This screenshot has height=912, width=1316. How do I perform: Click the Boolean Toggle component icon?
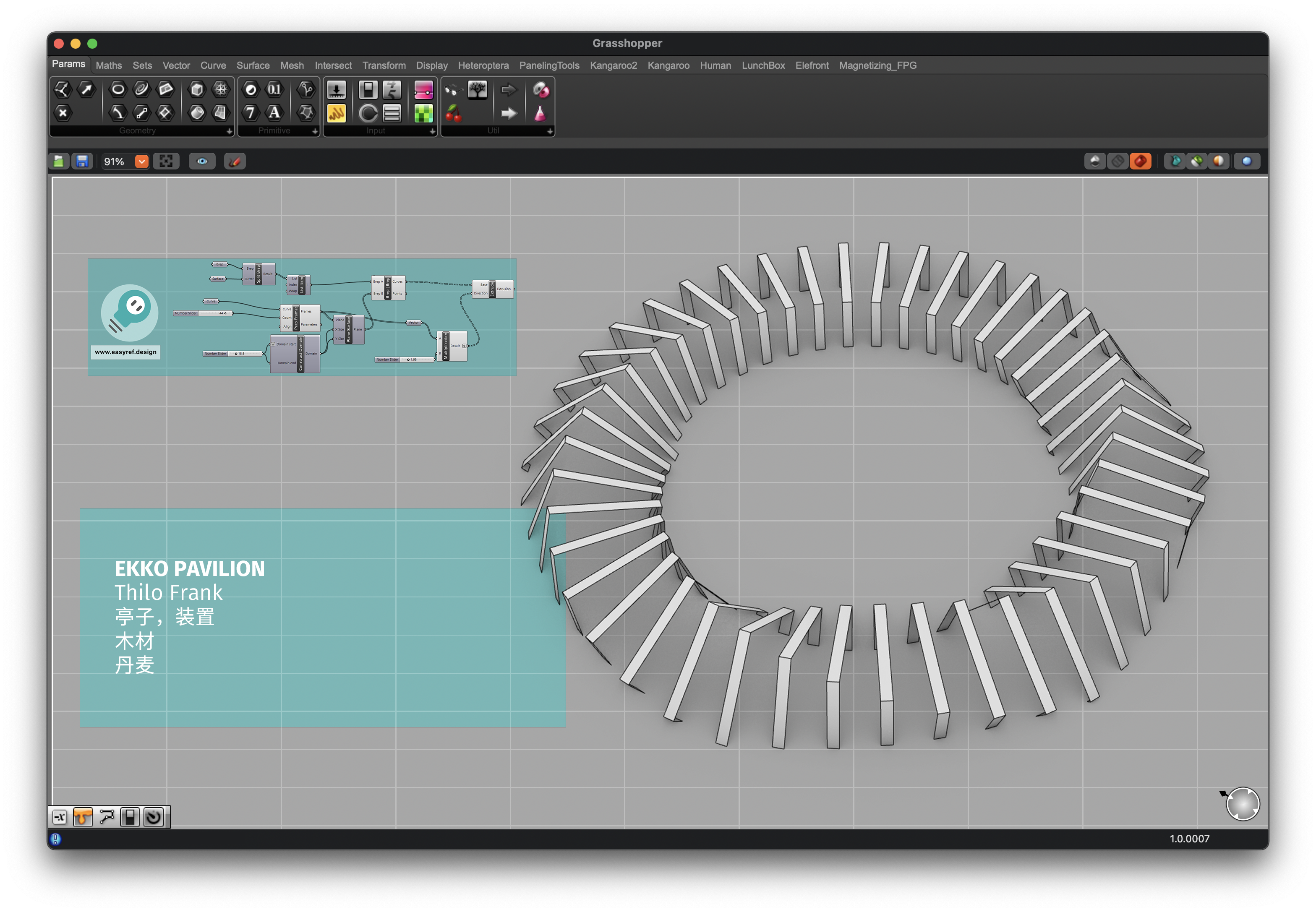pos(368,90)
